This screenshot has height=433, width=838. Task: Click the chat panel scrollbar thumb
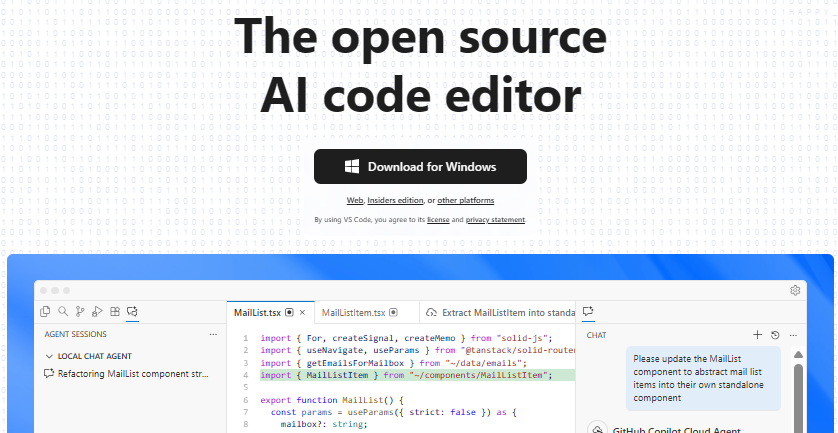798,398
